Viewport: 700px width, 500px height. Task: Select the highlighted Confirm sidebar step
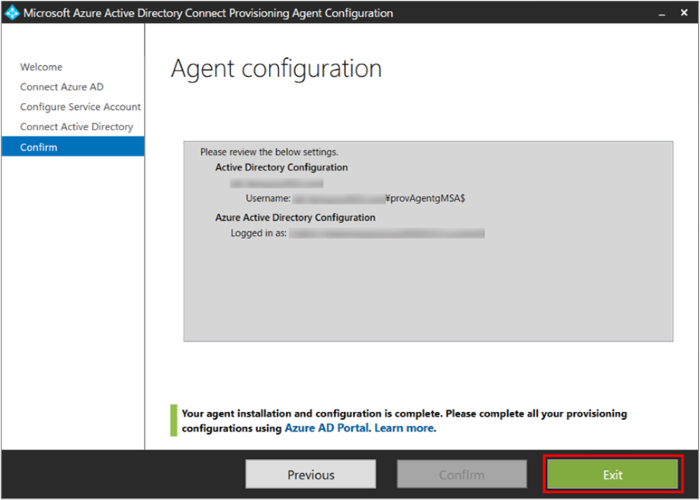pos(73,147)
